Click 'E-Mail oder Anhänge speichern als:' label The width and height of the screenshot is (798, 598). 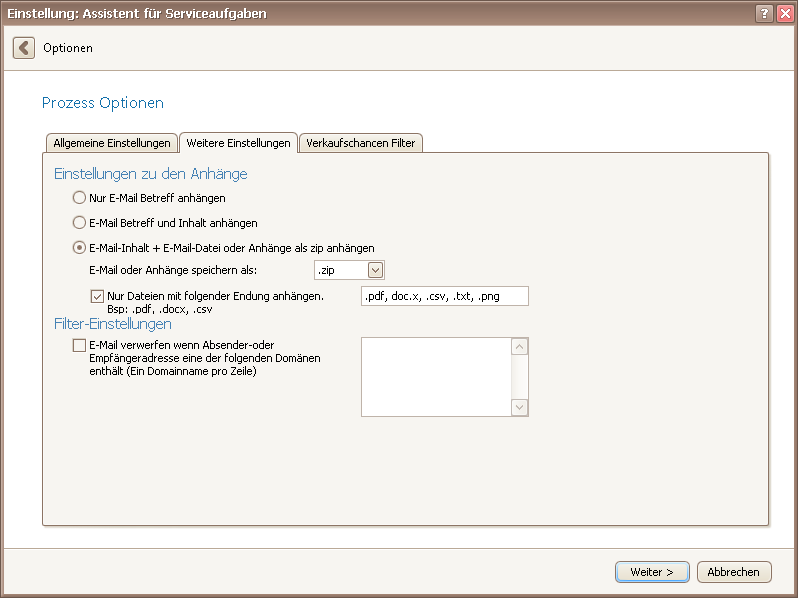tap(173, 270)
